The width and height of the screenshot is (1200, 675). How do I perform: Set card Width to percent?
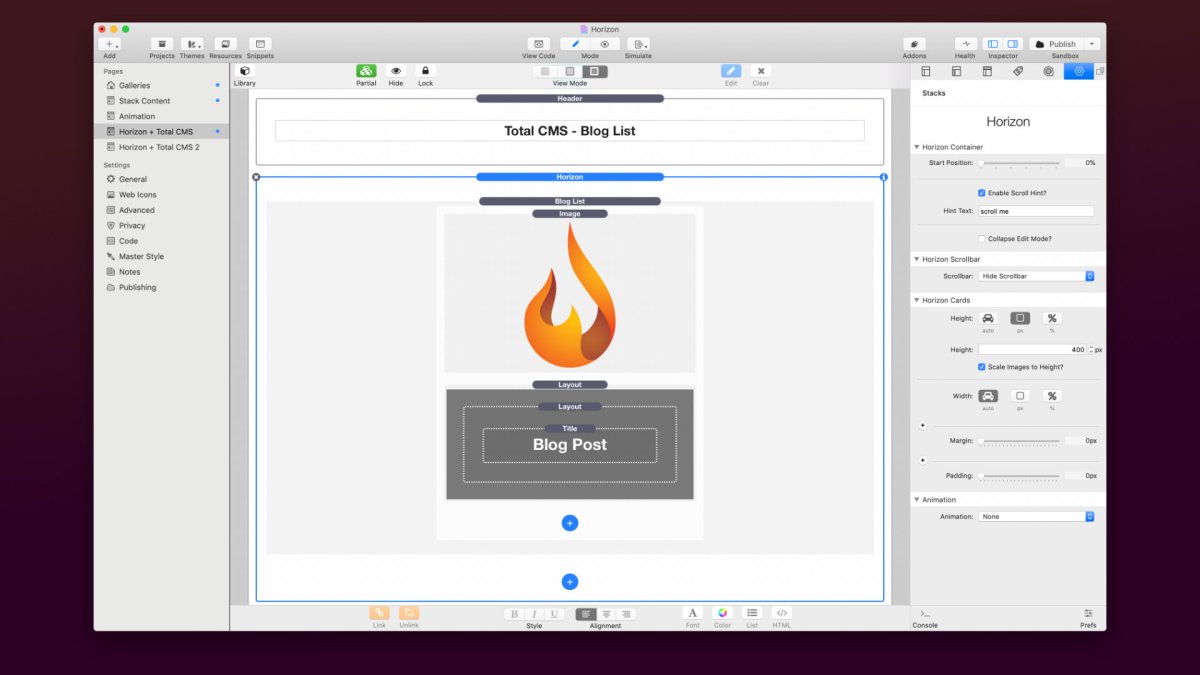1052,396
